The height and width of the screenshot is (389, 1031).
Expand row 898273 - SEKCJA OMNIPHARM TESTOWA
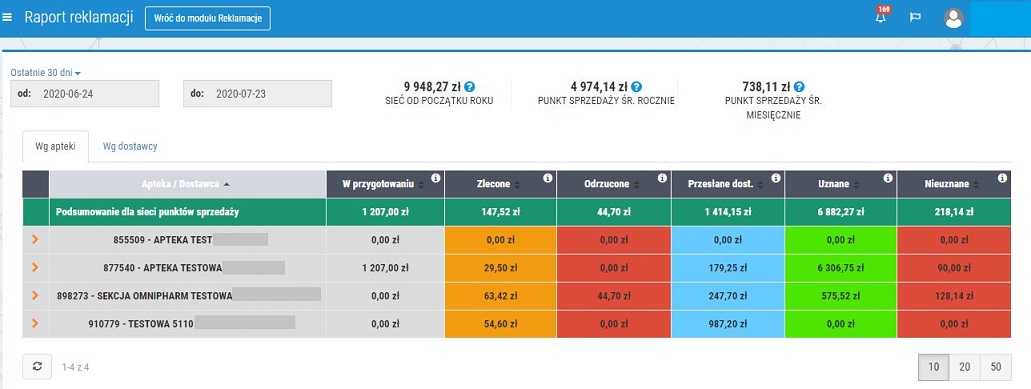click(x=36, y=296)
